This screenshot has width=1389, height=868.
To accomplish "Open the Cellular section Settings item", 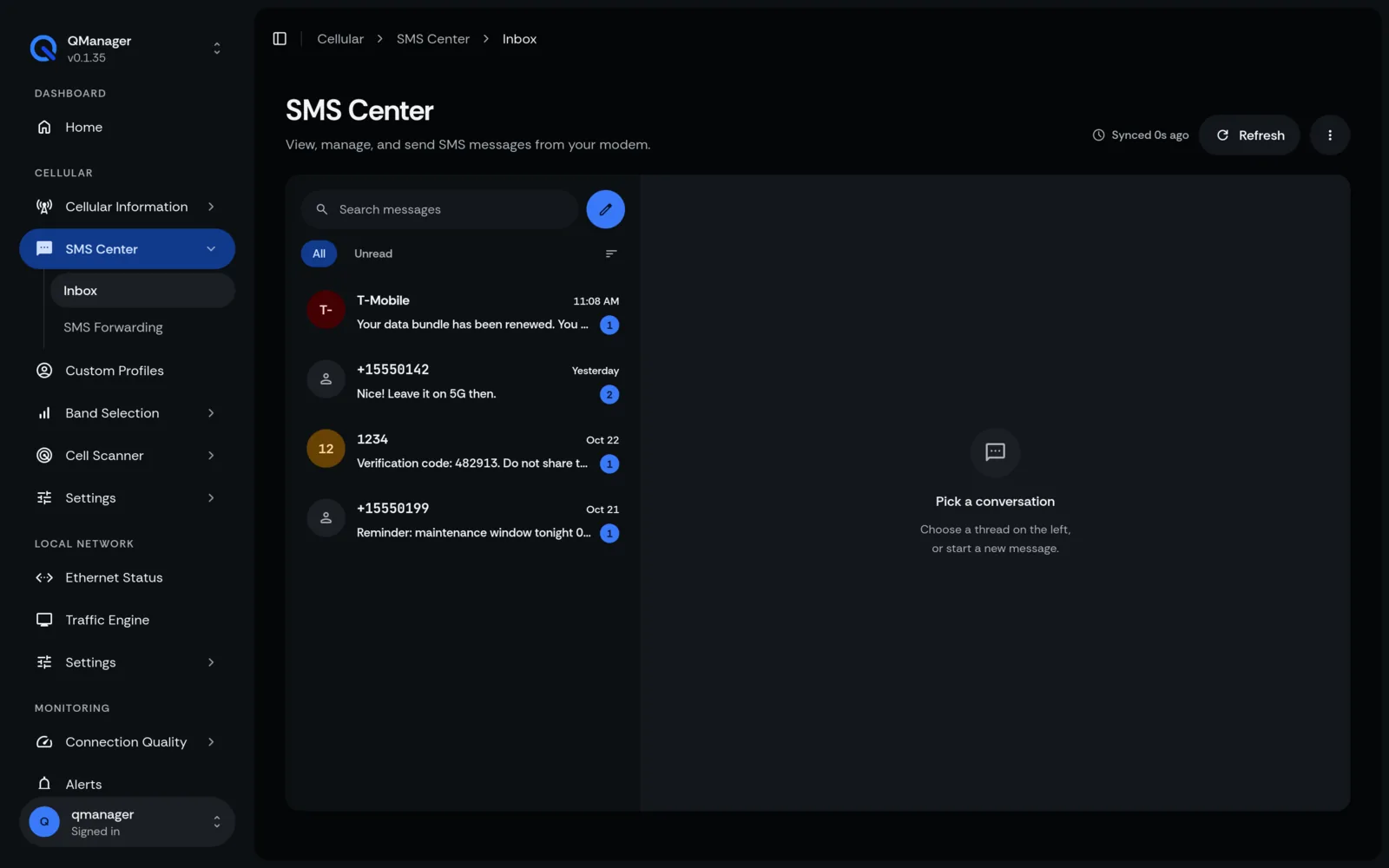I will (x=127, y=498).
